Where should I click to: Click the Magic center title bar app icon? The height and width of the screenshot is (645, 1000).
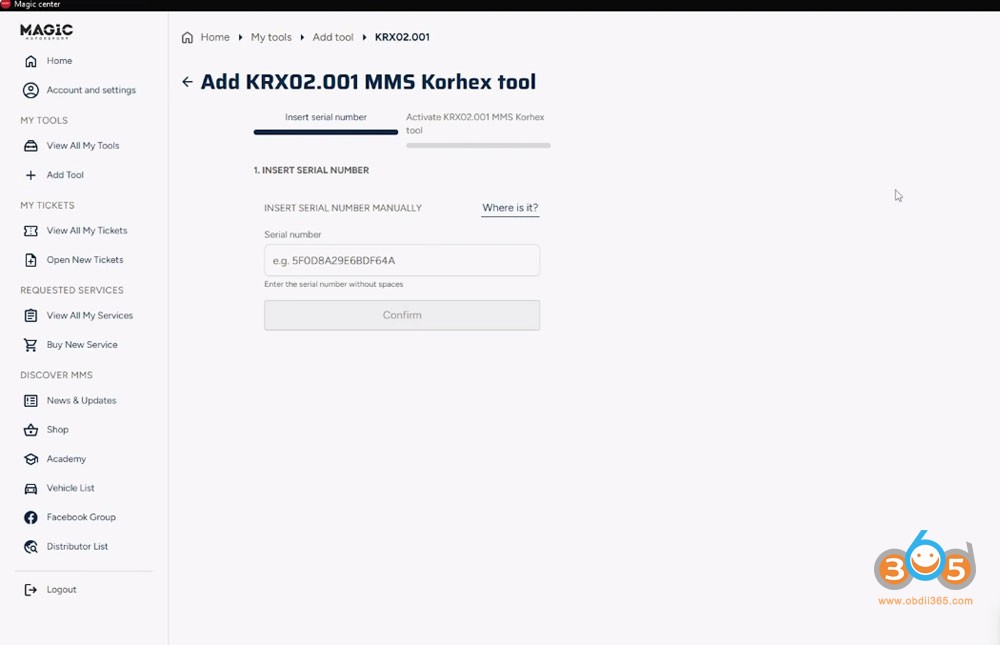[6, 4]
